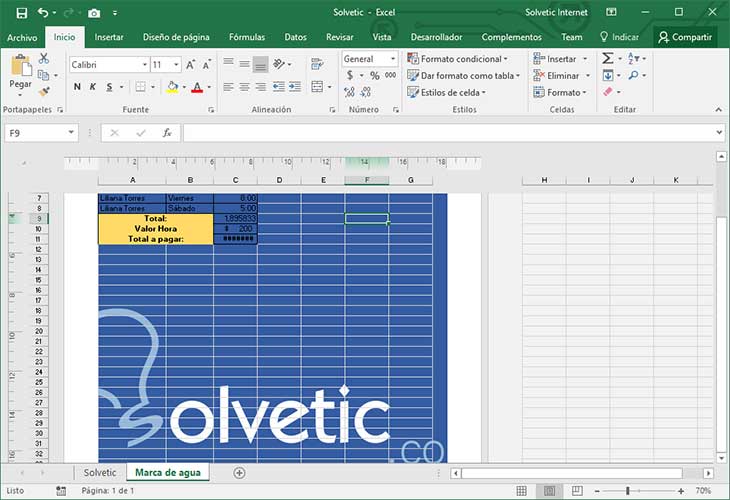Cut selection with the scissors icon
The image size is (730, 500).
coord(44,58)
